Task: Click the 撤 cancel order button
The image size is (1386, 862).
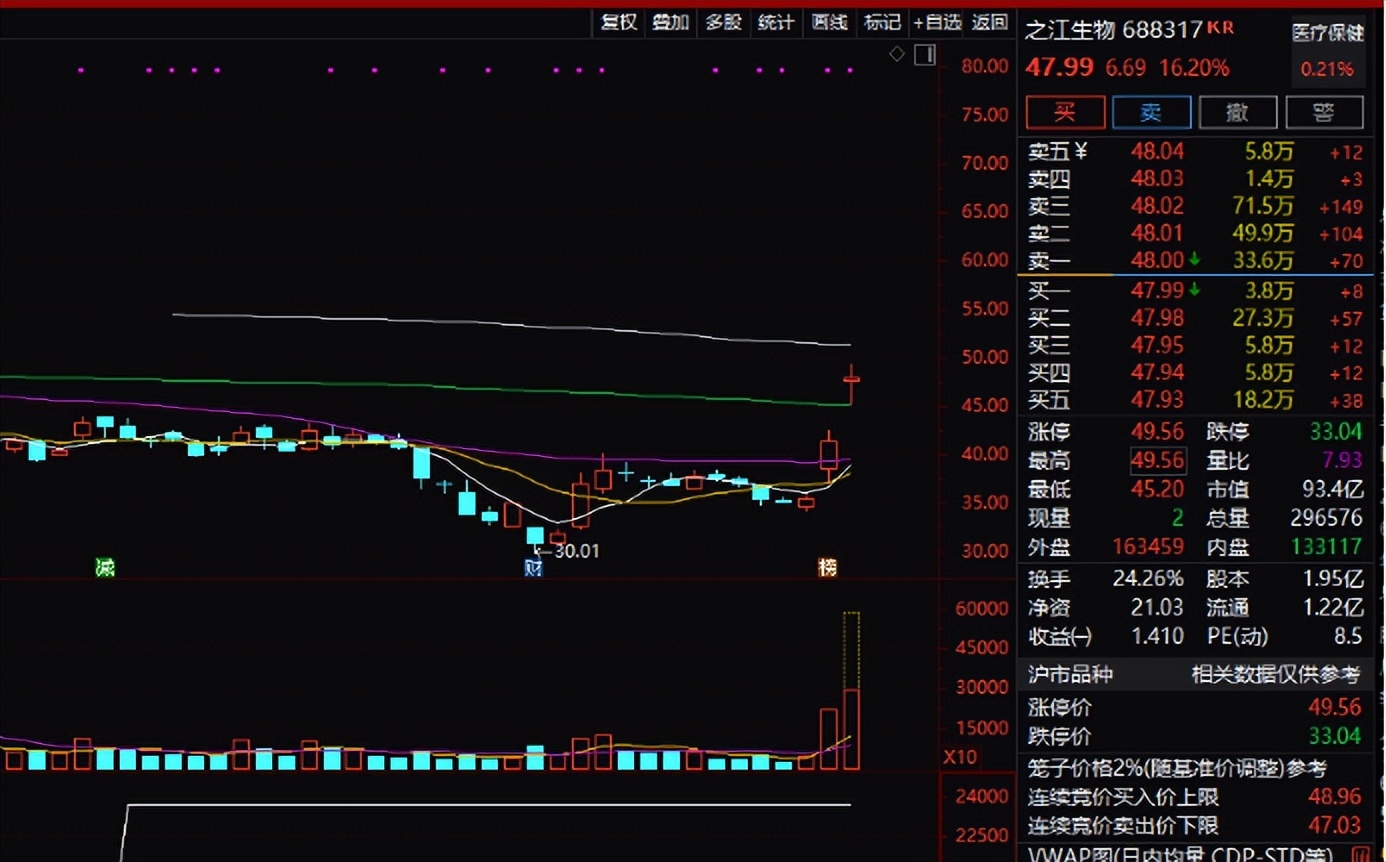Action: (1238, 112)
